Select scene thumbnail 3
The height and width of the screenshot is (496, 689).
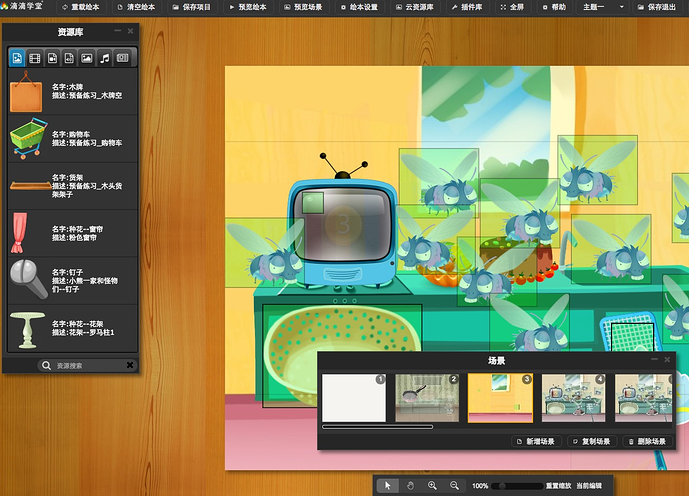500,398
